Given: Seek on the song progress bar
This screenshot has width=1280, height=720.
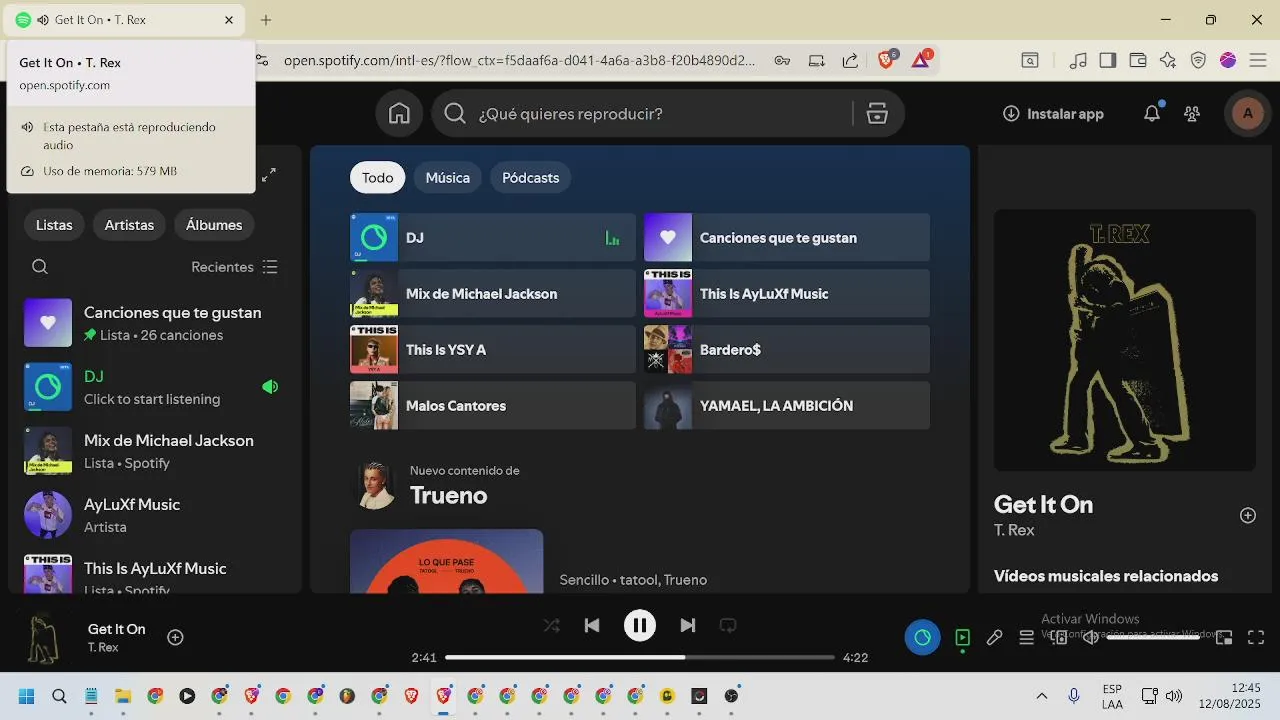Looking at the screenshot, I should [x=640, y=657].
